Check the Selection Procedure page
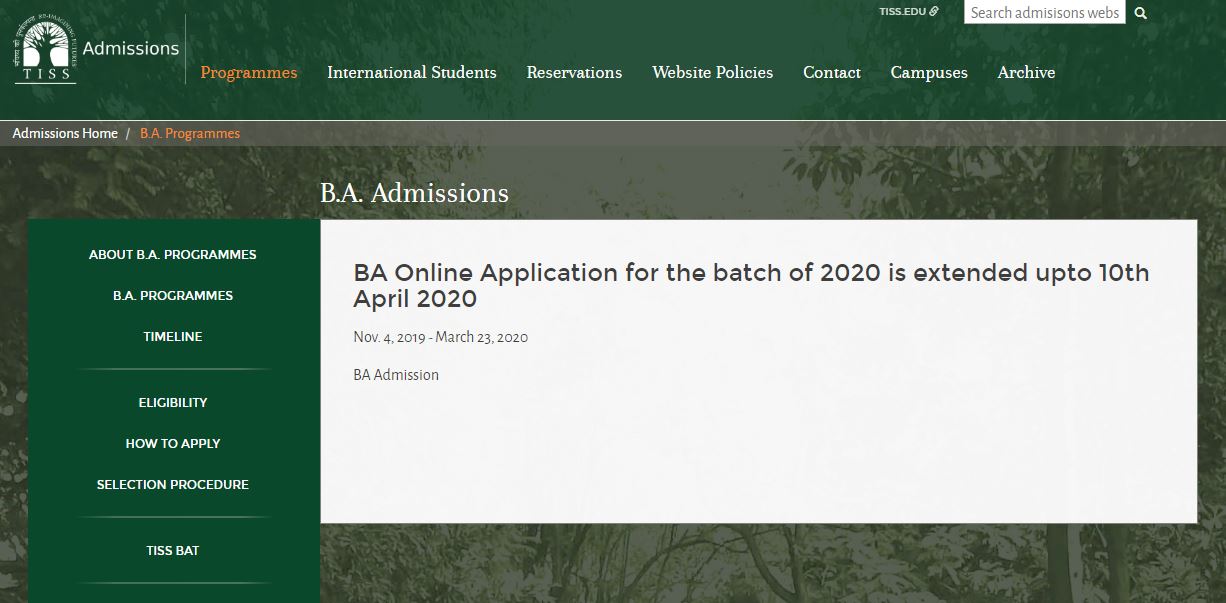1226x603 pixels. (172, 484)
